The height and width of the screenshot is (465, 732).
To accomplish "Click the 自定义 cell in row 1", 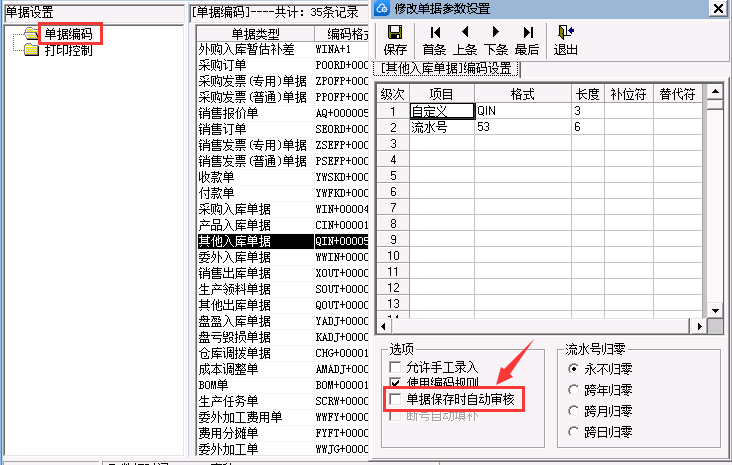I will tap(442, 111).
